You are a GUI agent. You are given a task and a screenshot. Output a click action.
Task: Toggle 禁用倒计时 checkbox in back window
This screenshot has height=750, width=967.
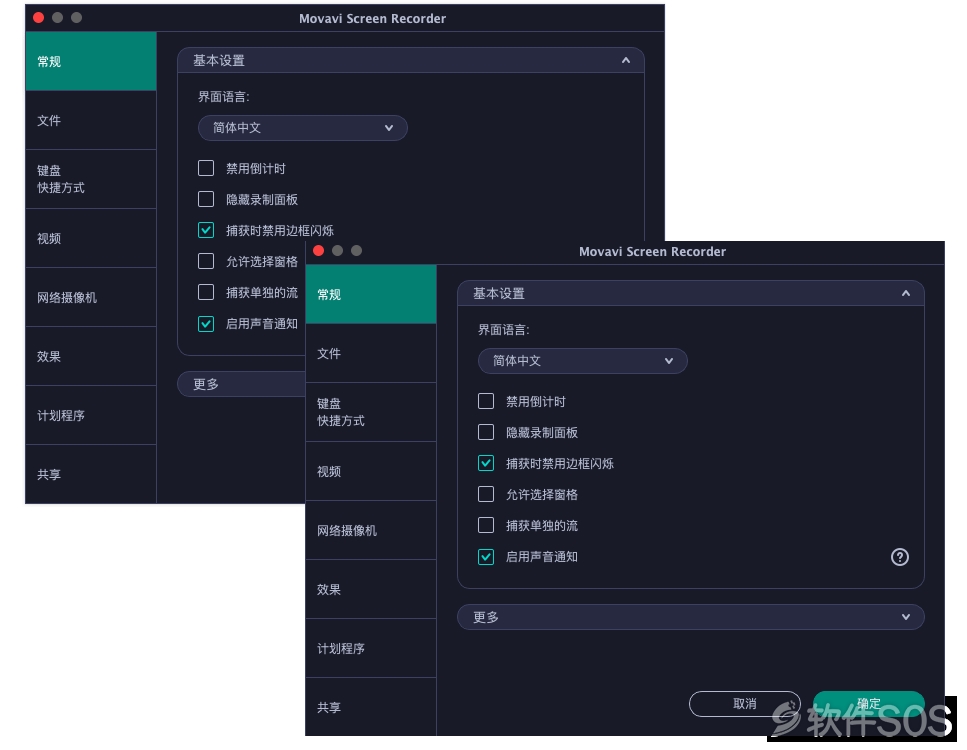[206, 168]
